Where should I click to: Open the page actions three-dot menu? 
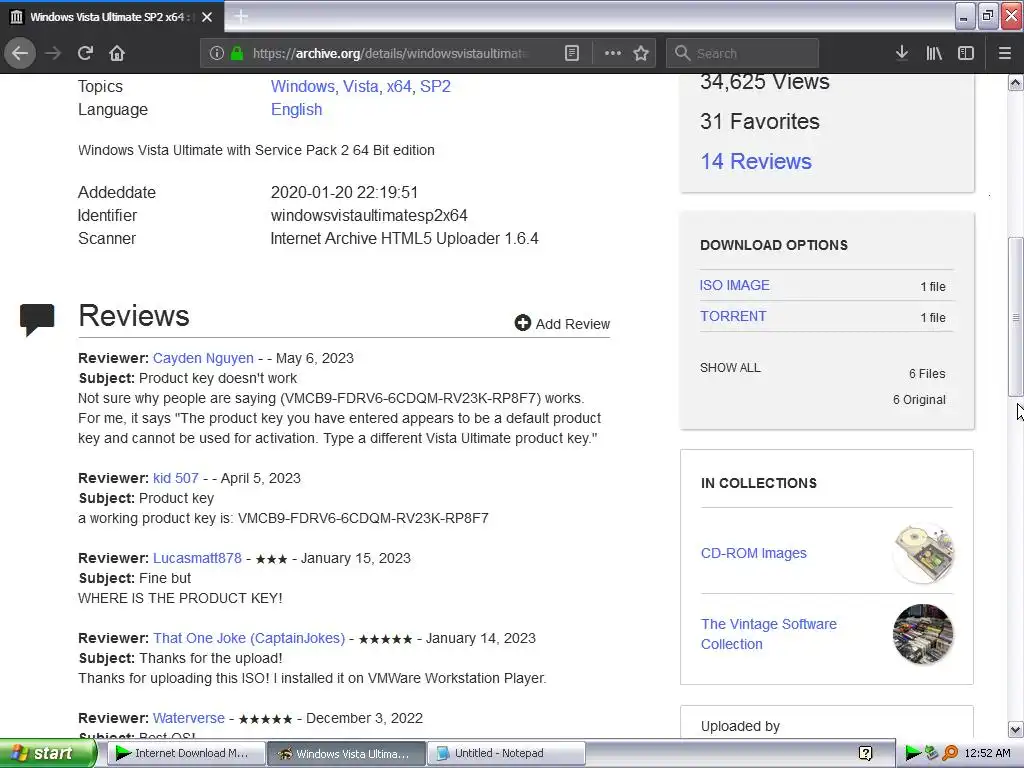pyautogui.click(x=613, y=53)
